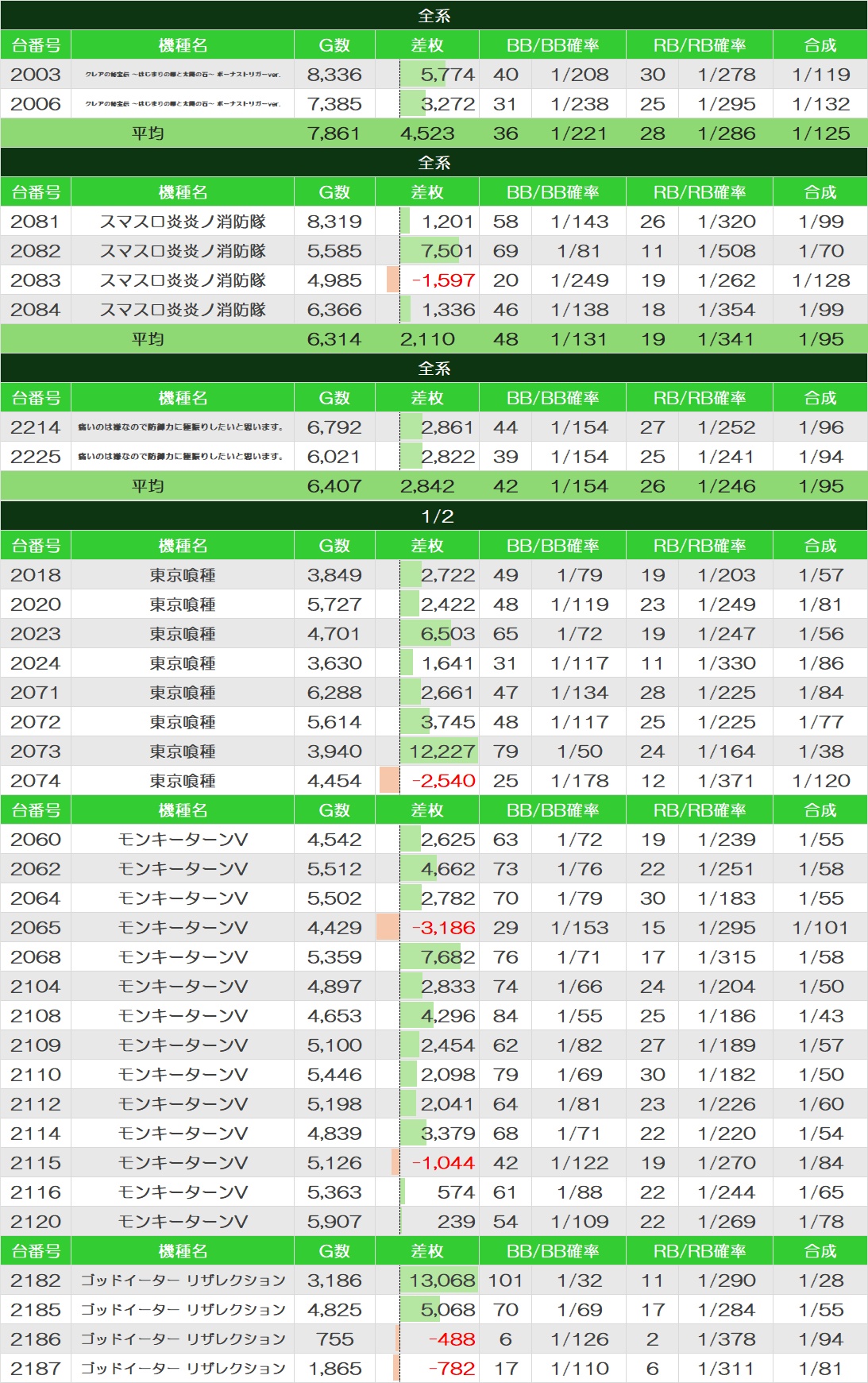
Task: Click the 5,907 game count value
Action: pos(334,1222)
